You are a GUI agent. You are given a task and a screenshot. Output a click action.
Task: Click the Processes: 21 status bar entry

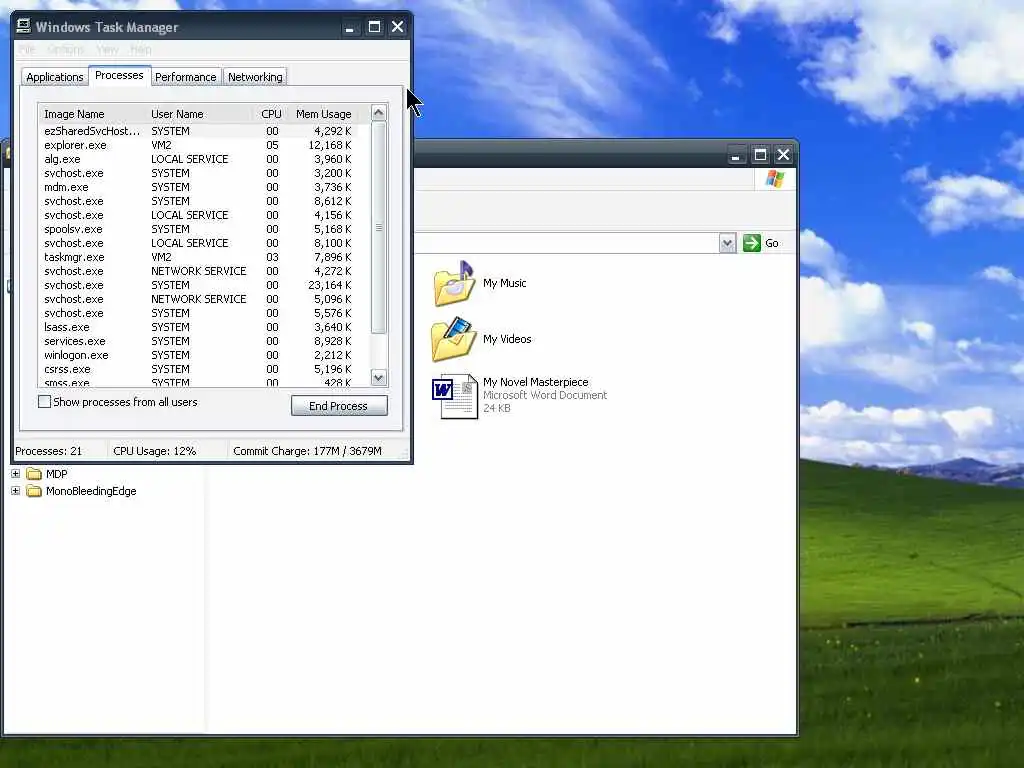[49, 451]
